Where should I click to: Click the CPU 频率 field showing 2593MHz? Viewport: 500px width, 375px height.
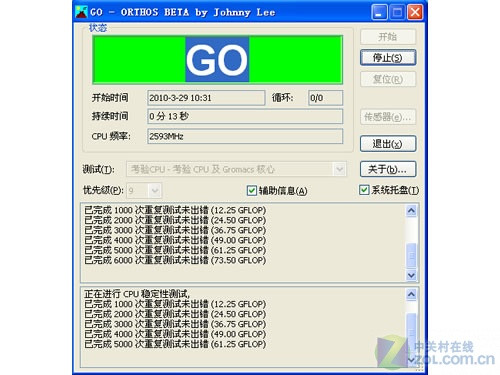click(245, 136)
